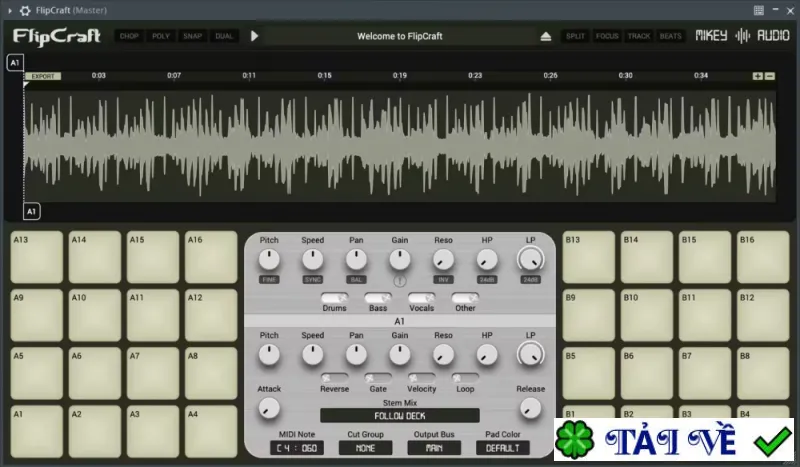Click the Attack knob

pyautogui.click(x=269, y=408)
